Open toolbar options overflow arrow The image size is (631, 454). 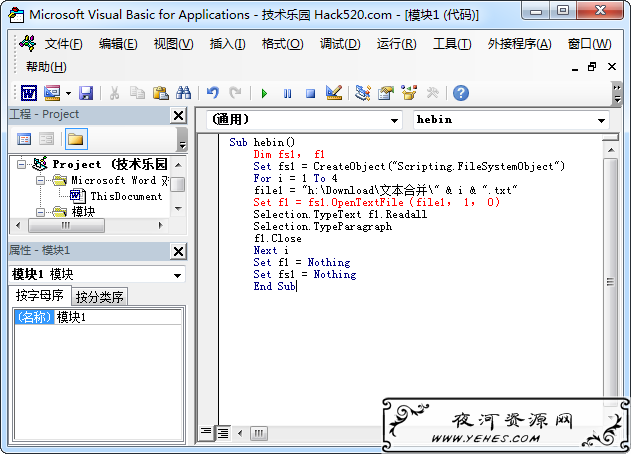click(617, 93)
